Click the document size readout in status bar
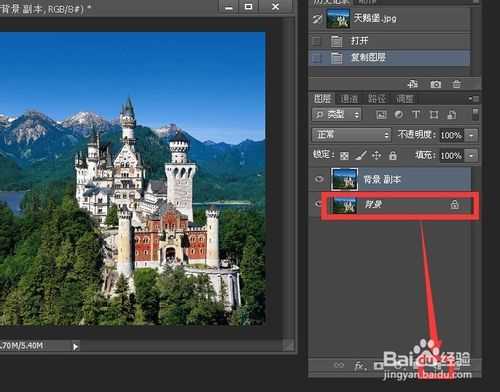 pyautogui.click(x=22, y=346)
